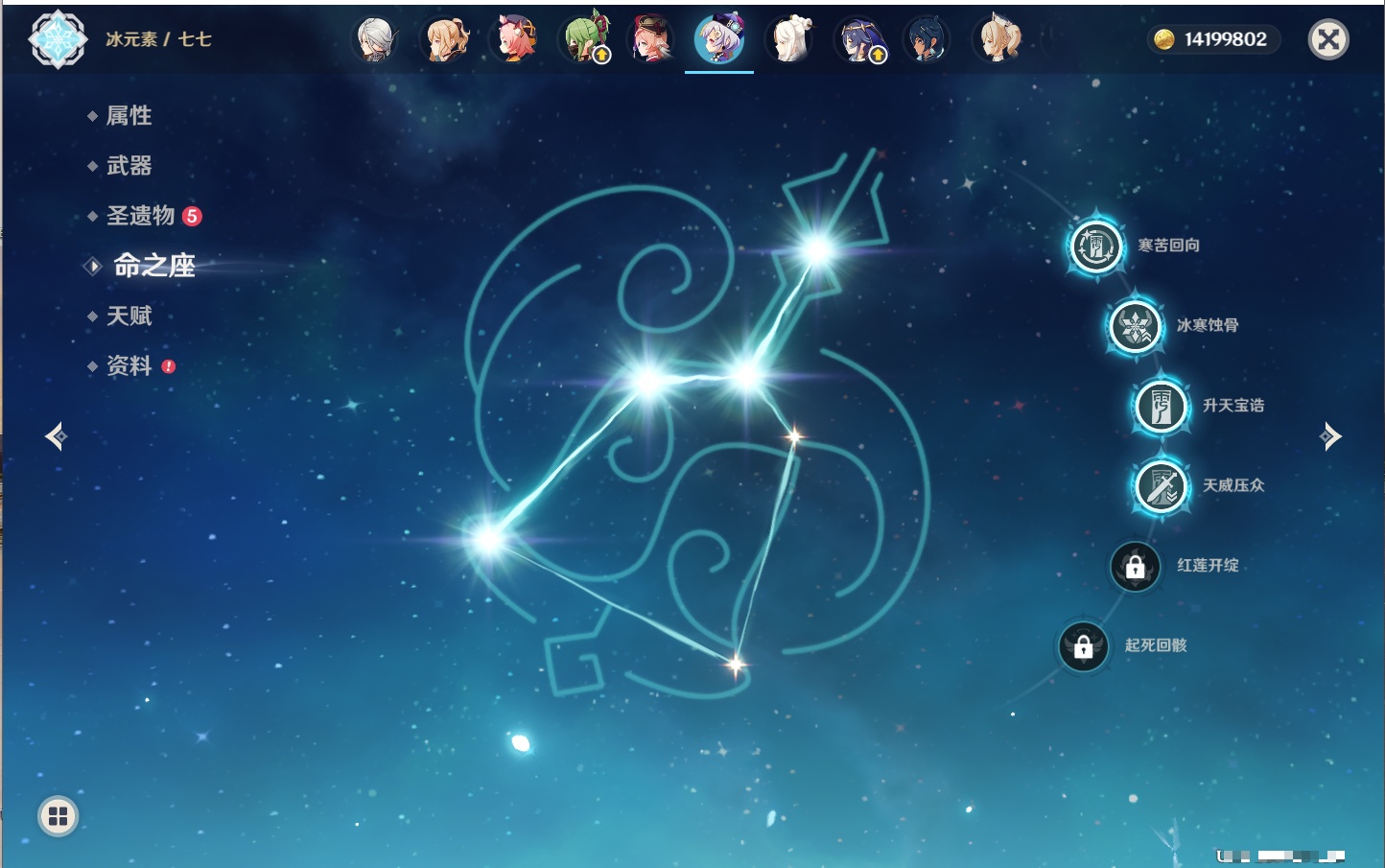1385x868 pixels.
Task: Open the 圣遗物 artifacts page
Action: coord(140,216)
